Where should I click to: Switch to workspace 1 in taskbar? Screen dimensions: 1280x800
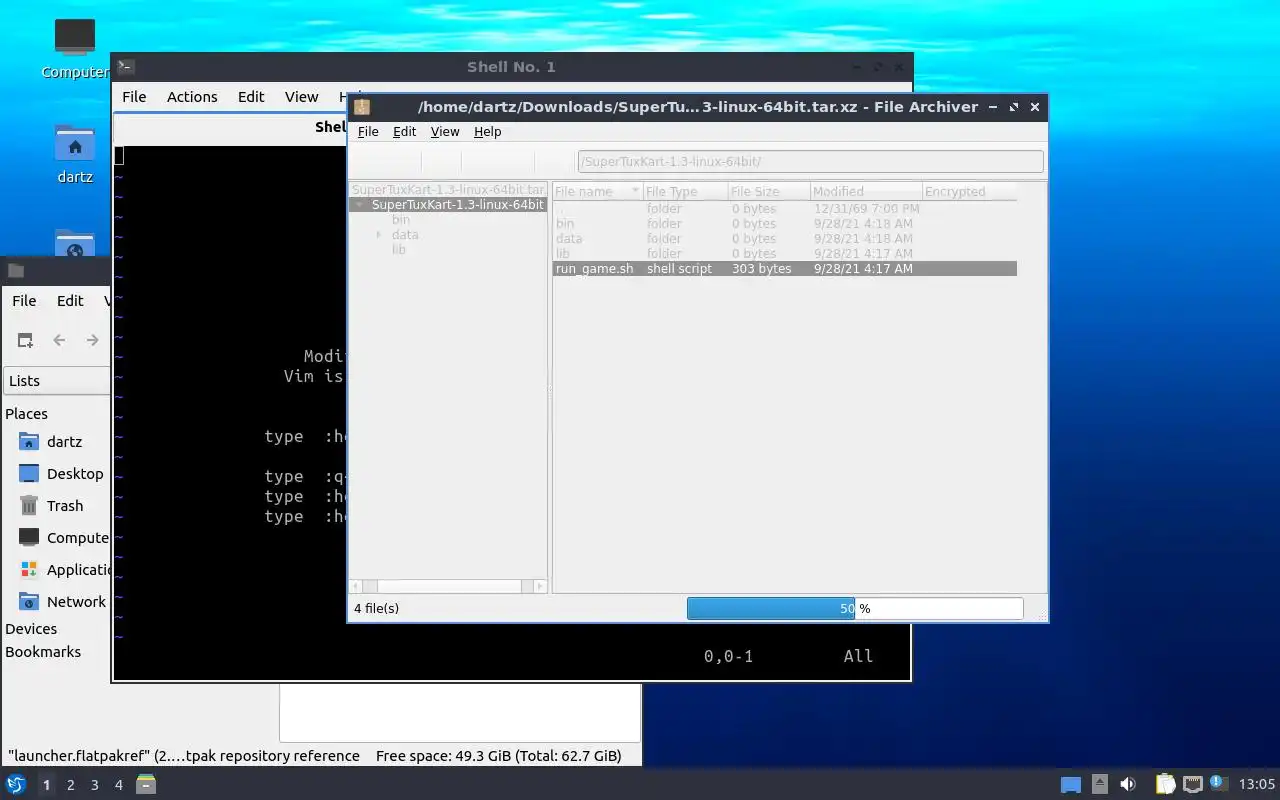[x=46, y=785]
